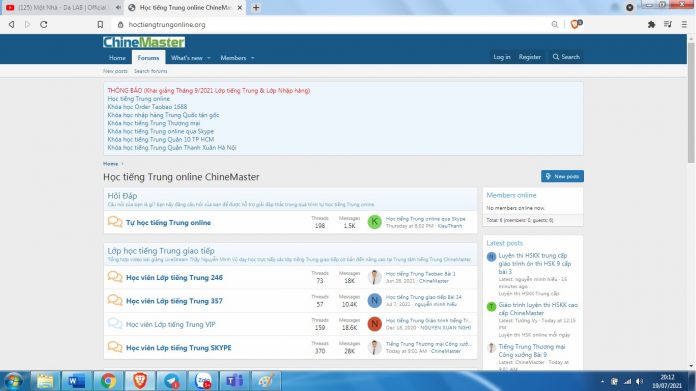Open the Khóa học Order Taobao 1688 link
696x391 pixels.
pos(147,107)
